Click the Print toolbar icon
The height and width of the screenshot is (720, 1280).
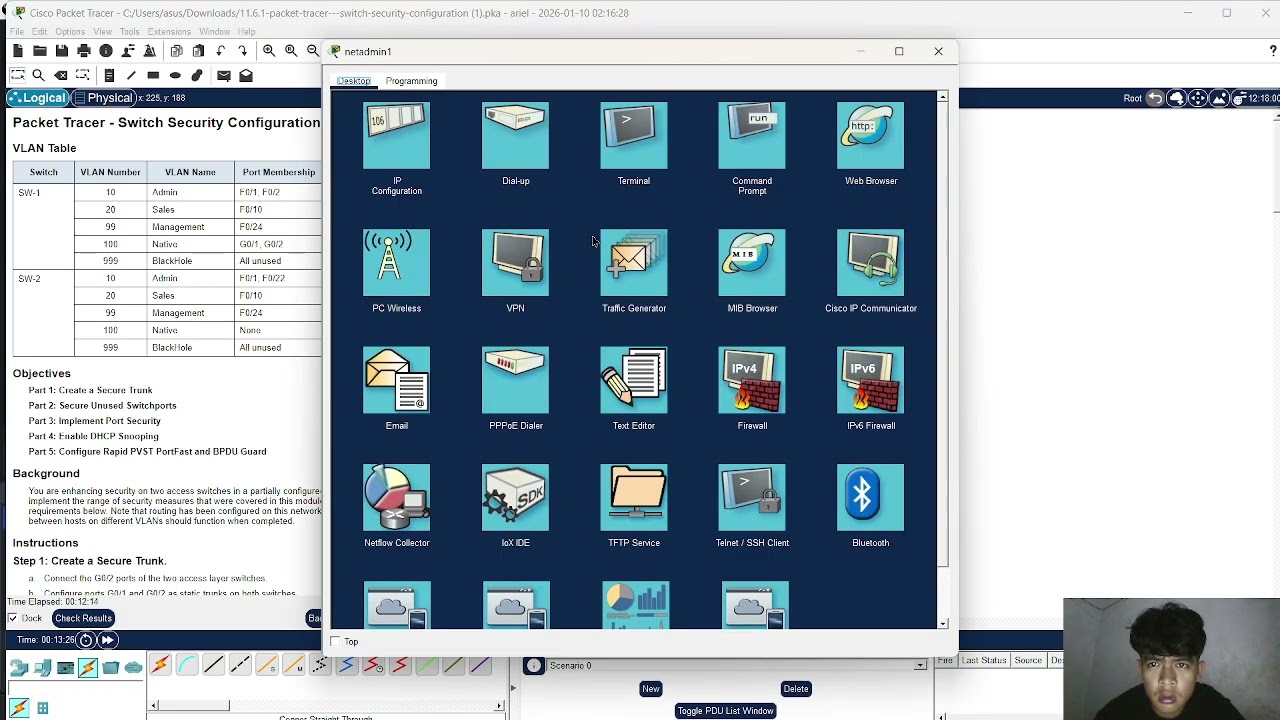(x=84, y=51)
